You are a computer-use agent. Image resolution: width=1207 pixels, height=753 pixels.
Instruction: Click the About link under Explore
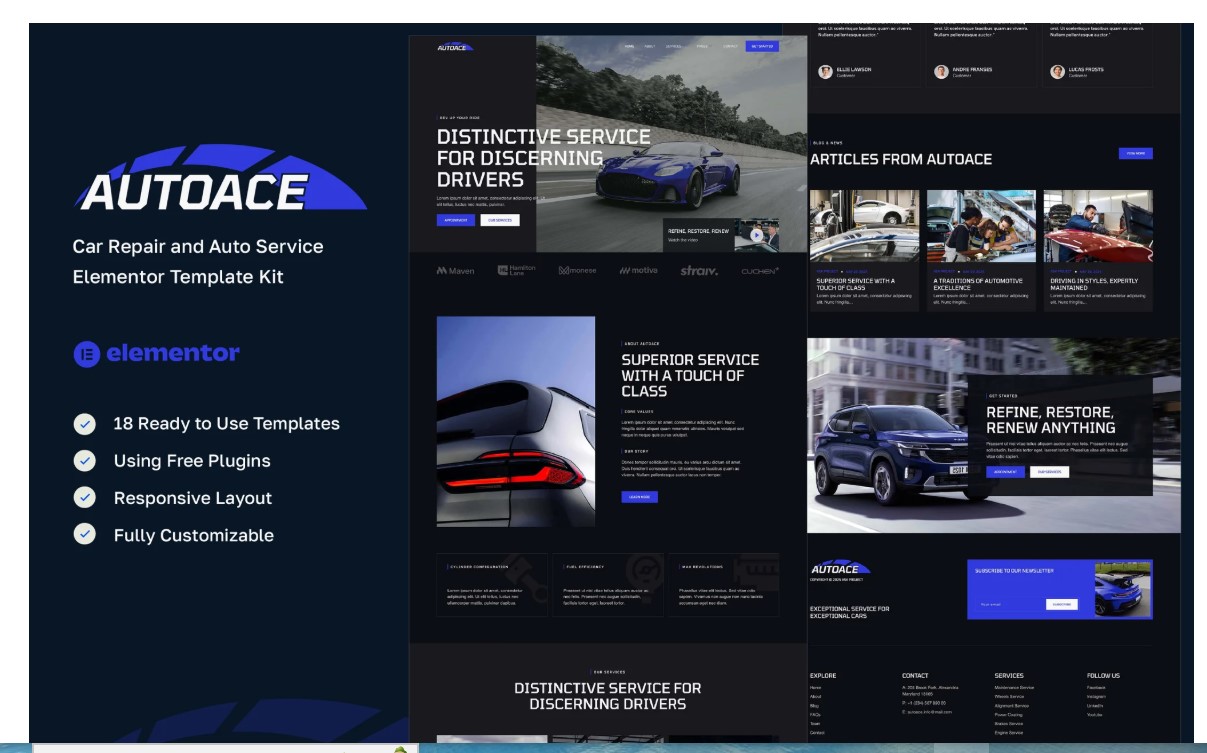point(816,697)
